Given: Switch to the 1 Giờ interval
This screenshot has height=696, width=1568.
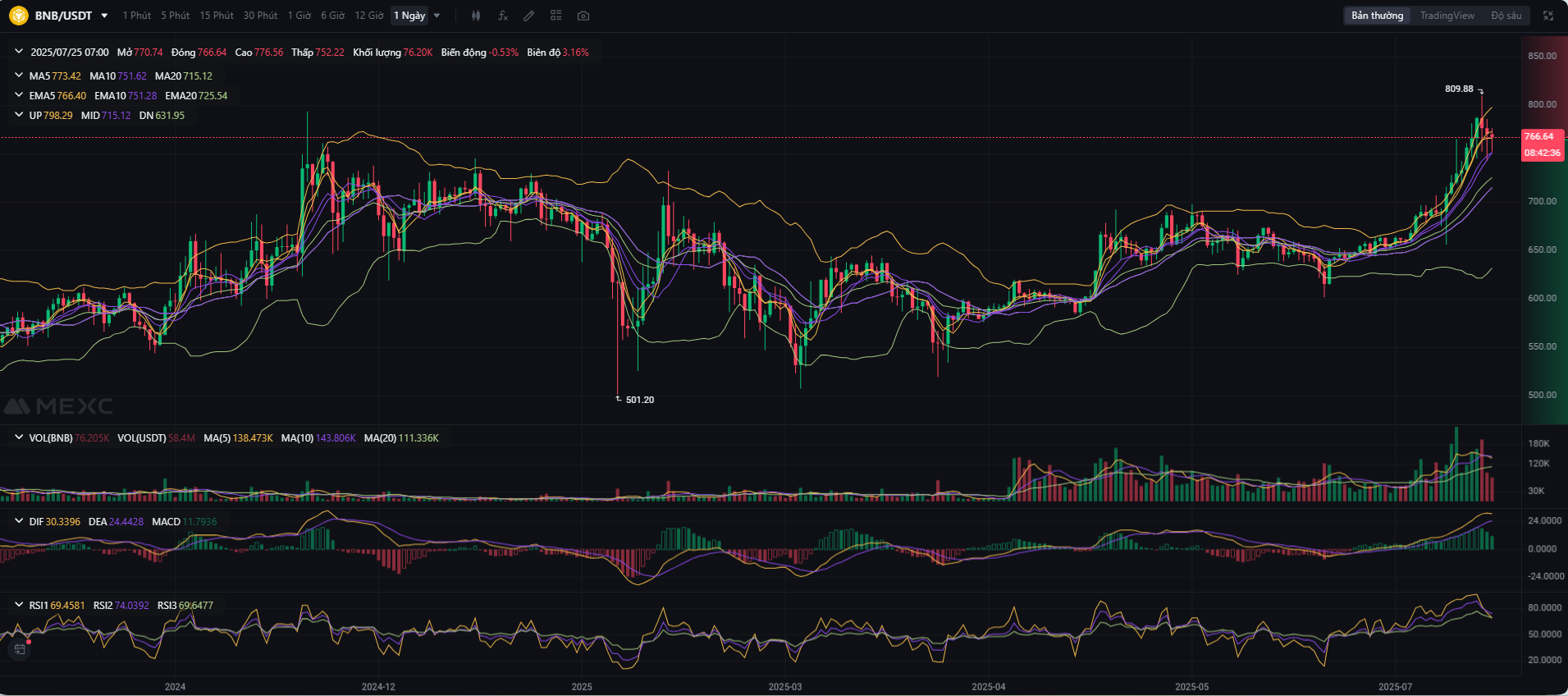Looking at the screenshot, I should click(299, 16).
